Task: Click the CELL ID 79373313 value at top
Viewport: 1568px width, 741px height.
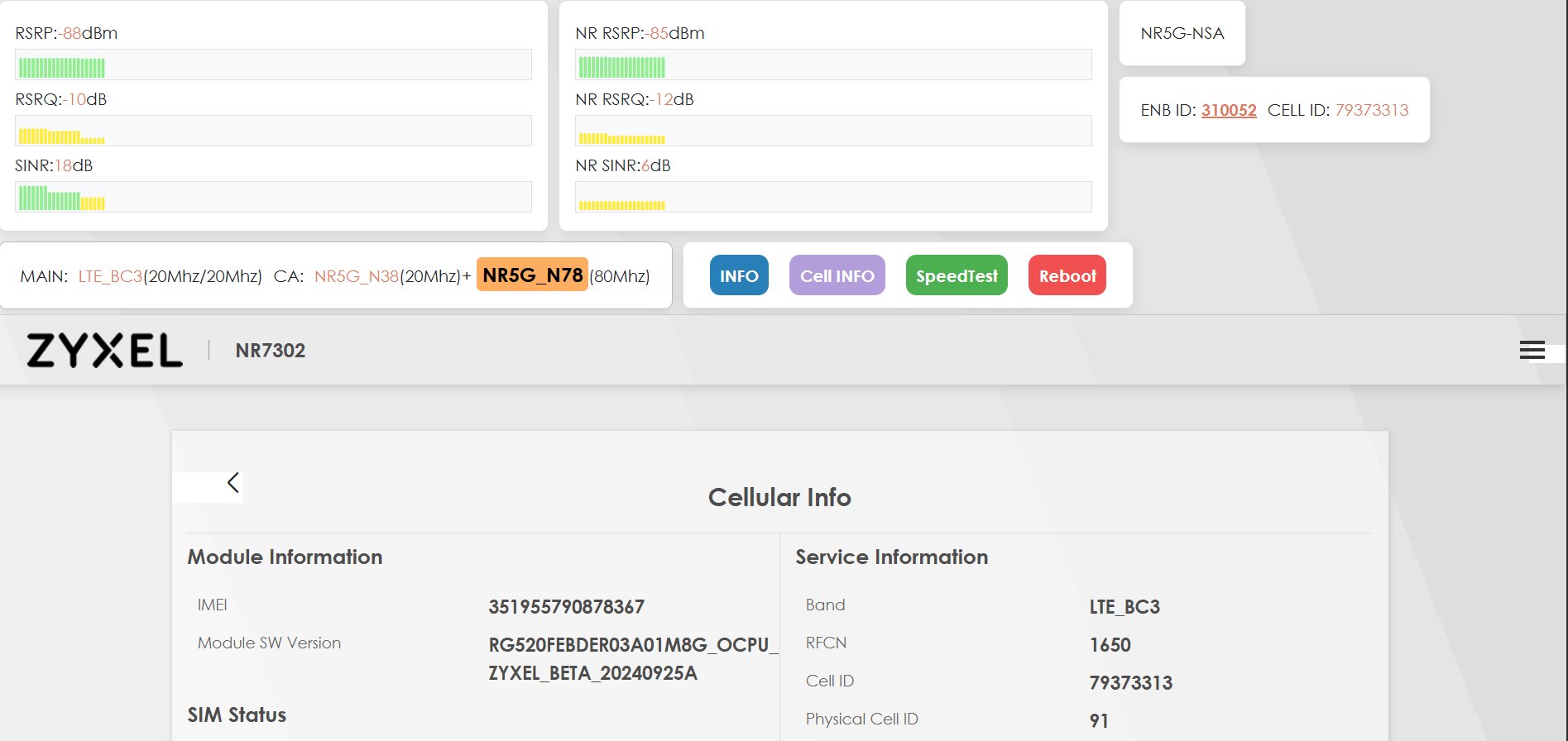Action: click(x=1371, y=111)
